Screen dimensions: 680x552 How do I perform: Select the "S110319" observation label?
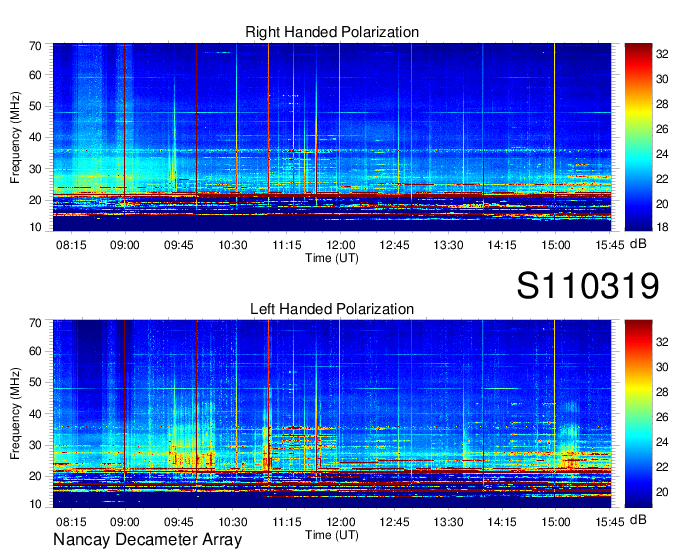(588, 286)
